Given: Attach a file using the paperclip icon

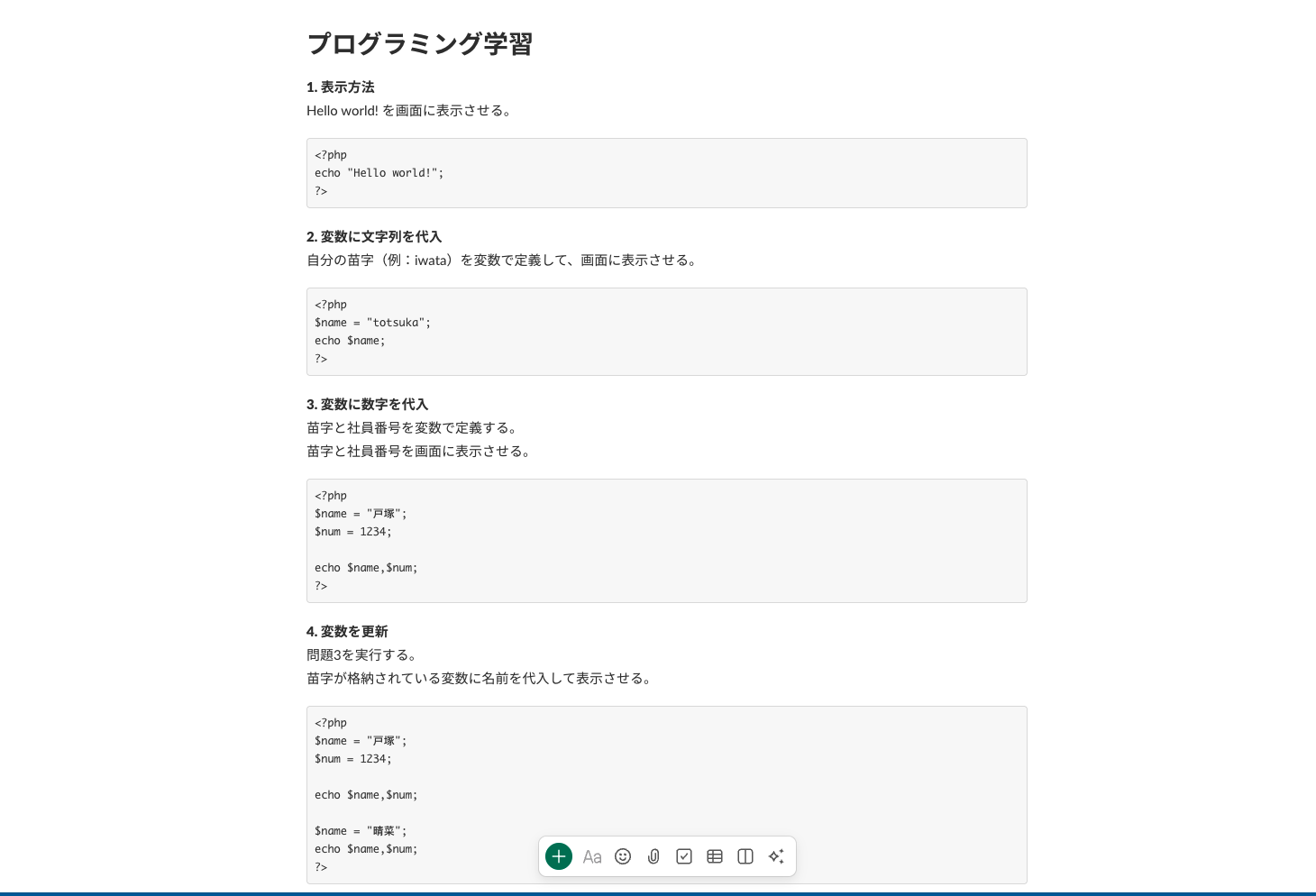Looking at the screenshot, I should 653,856.
